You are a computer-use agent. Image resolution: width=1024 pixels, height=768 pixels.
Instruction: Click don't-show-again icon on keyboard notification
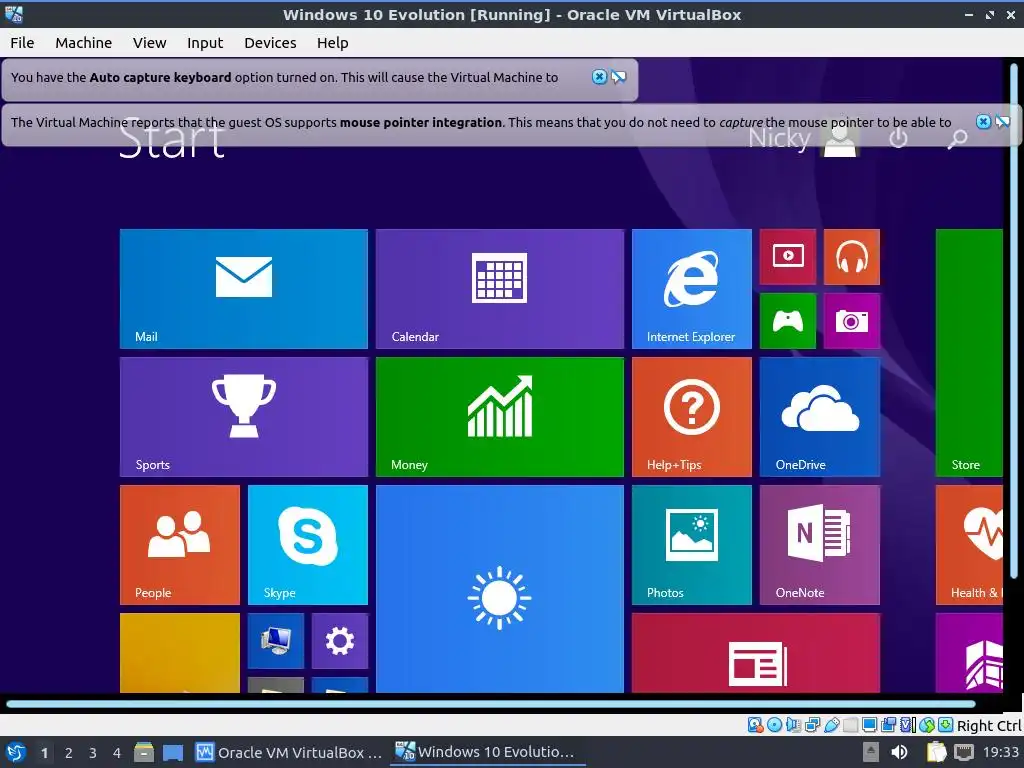(618, 77)
